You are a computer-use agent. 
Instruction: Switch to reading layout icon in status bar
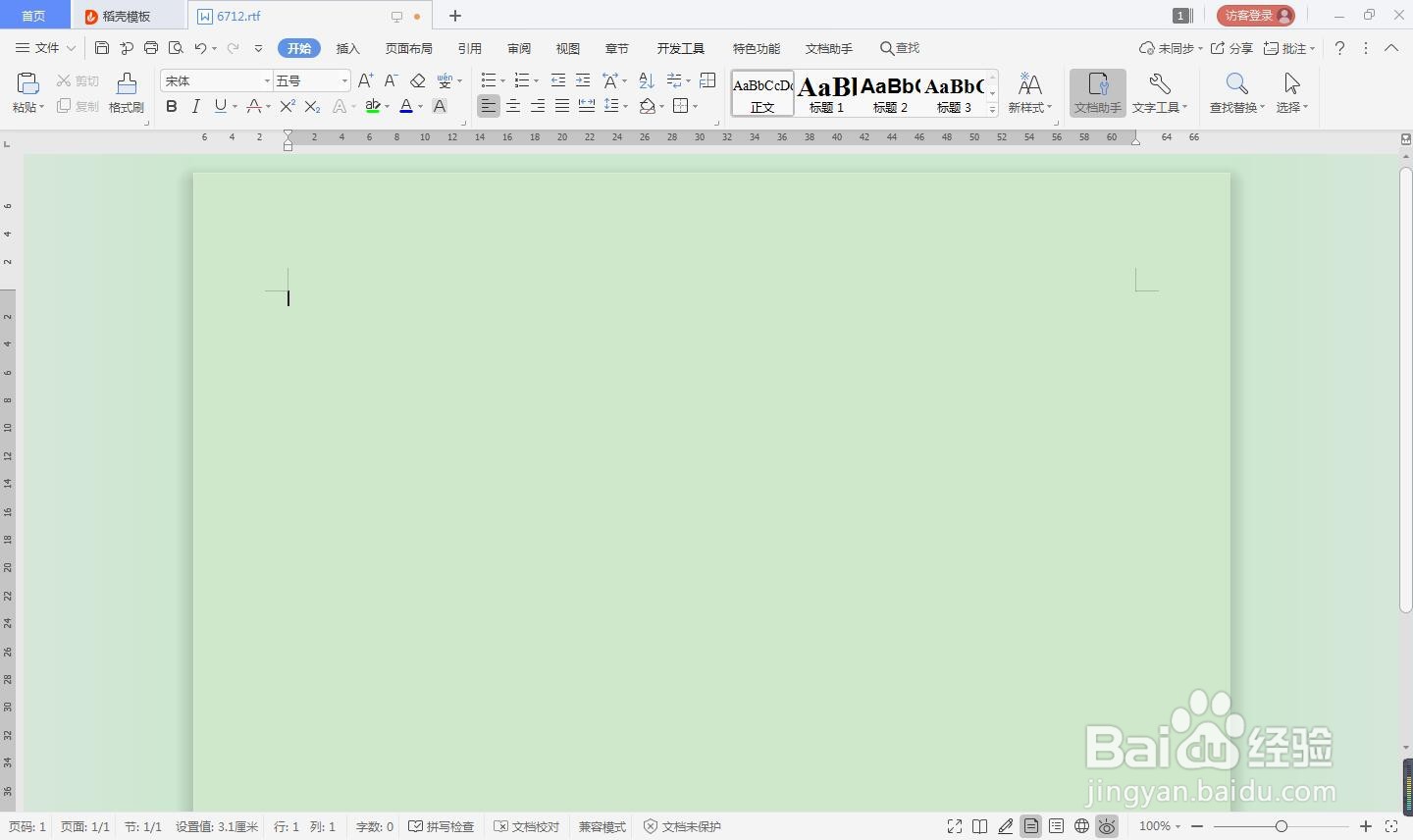click(x=979, y=826)
